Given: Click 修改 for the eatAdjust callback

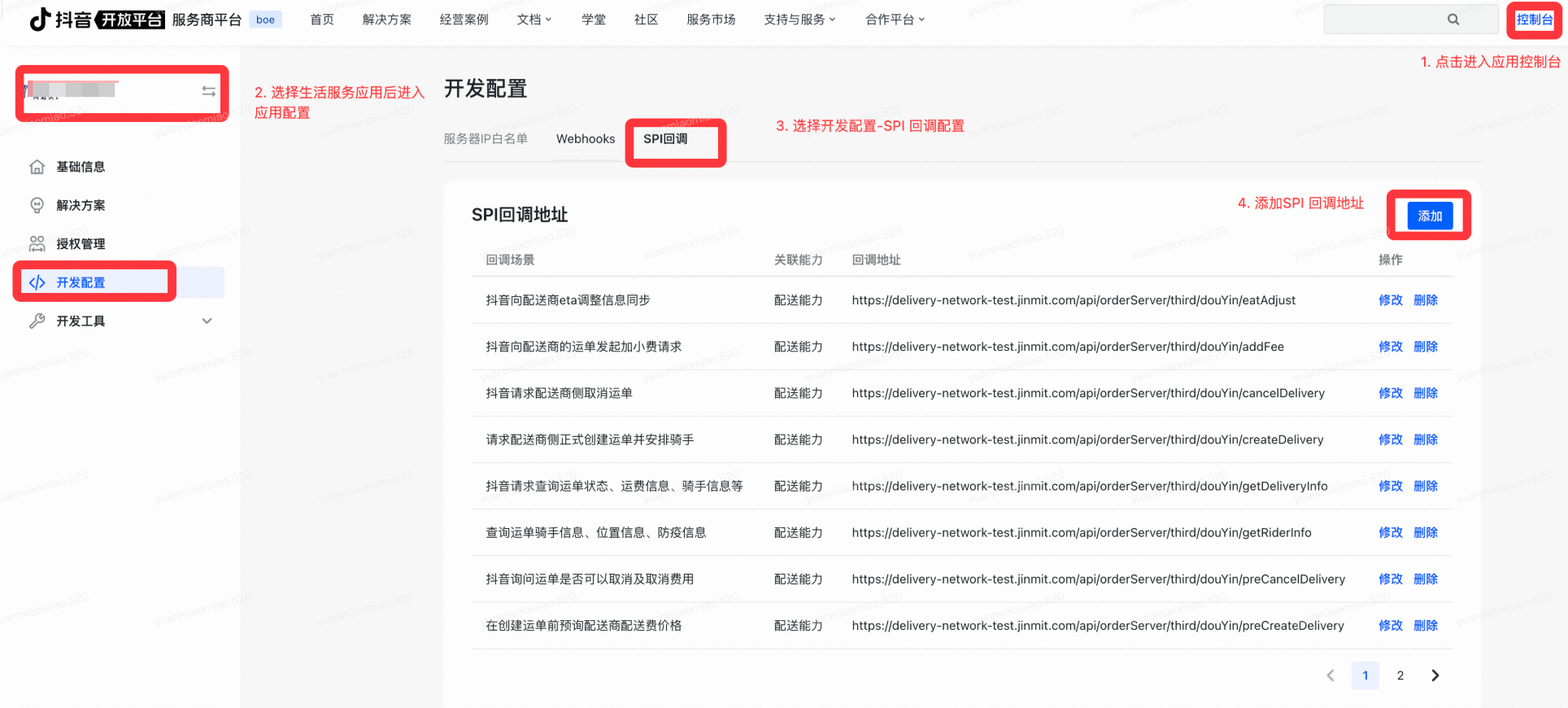Looking at the screenshot, I should click(x=1390, y=300).
